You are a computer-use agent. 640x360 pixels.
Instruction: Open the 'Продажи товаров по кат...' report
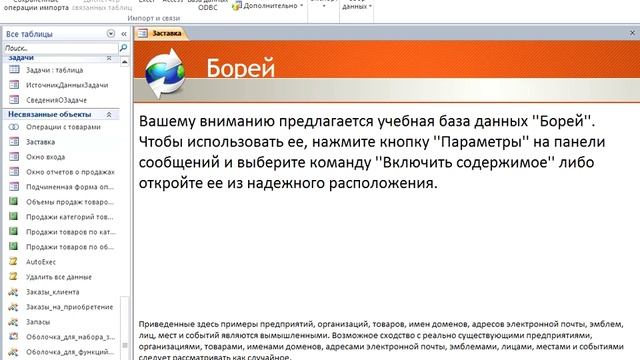(71, 232)
